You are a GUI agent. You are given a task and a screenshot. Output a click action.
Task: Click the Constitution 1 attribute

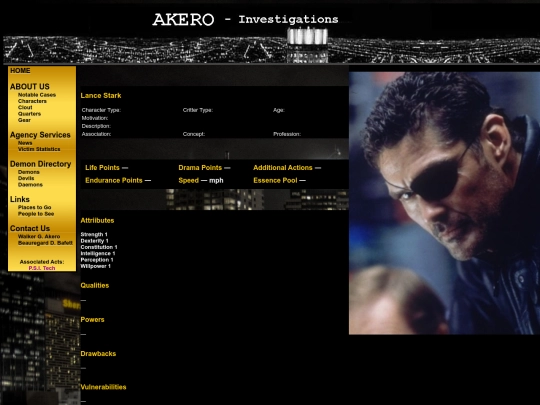[x=99, y=247]
